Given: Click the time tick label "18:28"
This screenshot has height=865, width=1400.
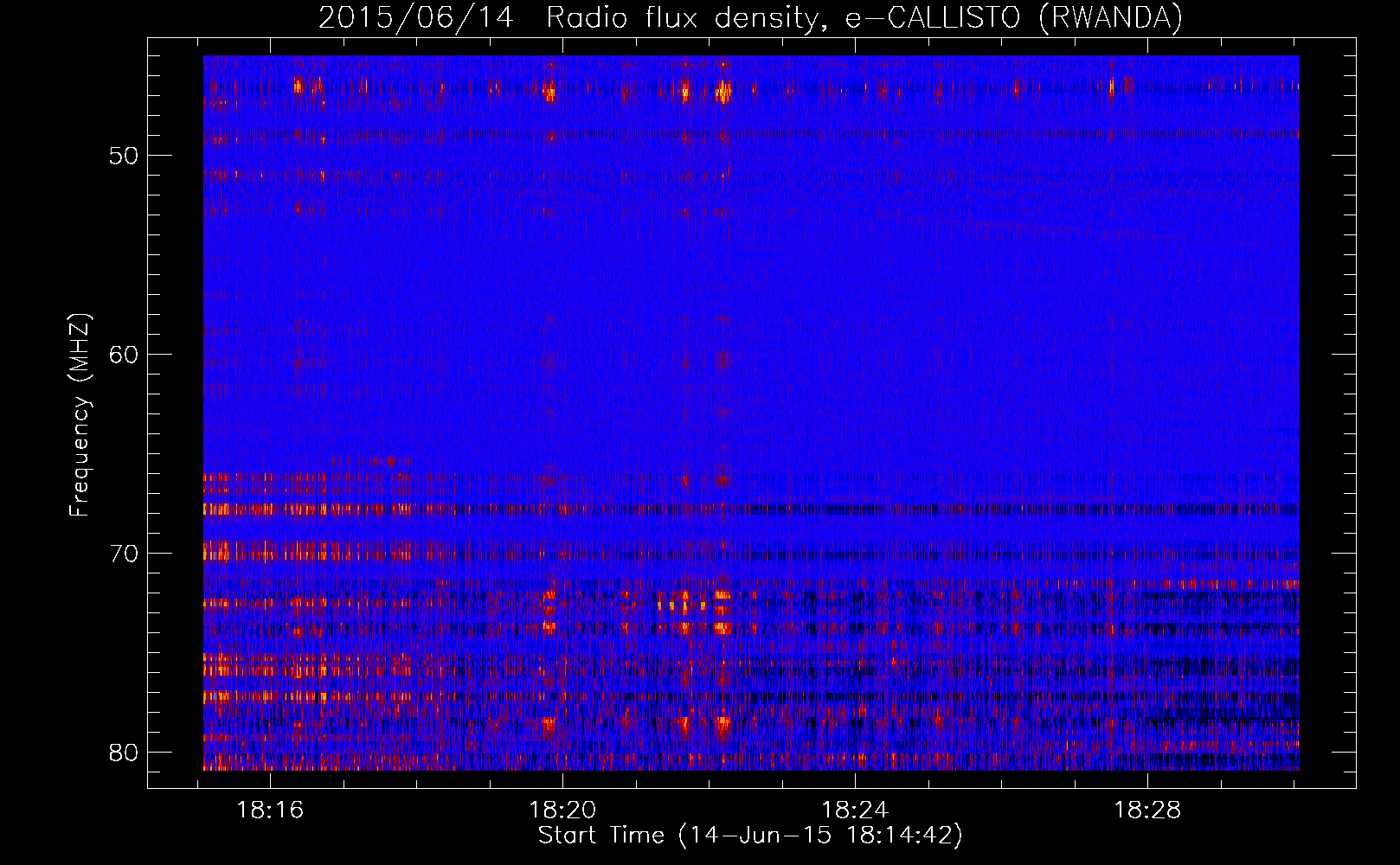Looking at the screenshot, I should click(1147, 811).
